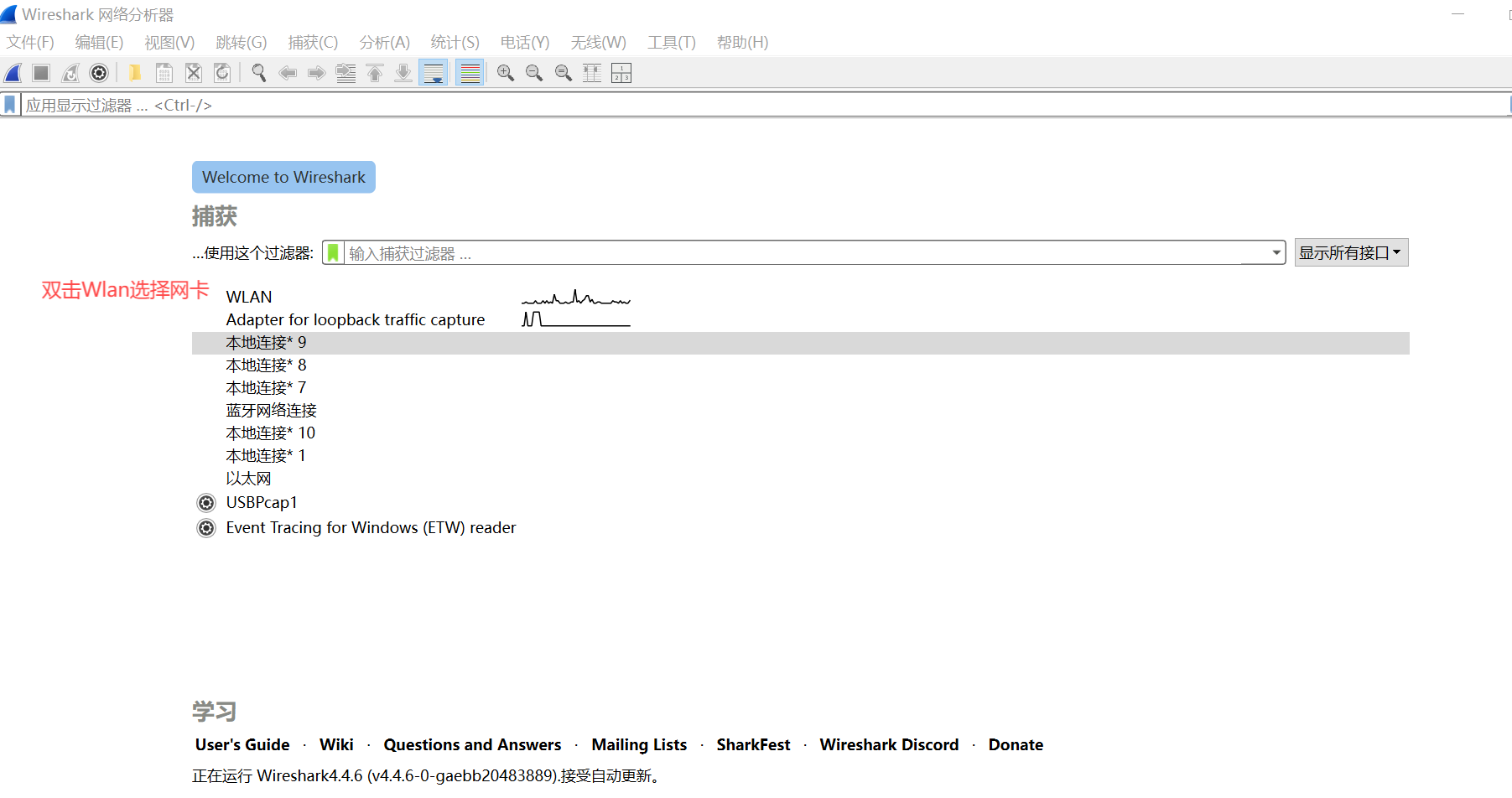Open the 跳转(G) menu
The image size is (1512, 798).
click(x=242, y=42)
